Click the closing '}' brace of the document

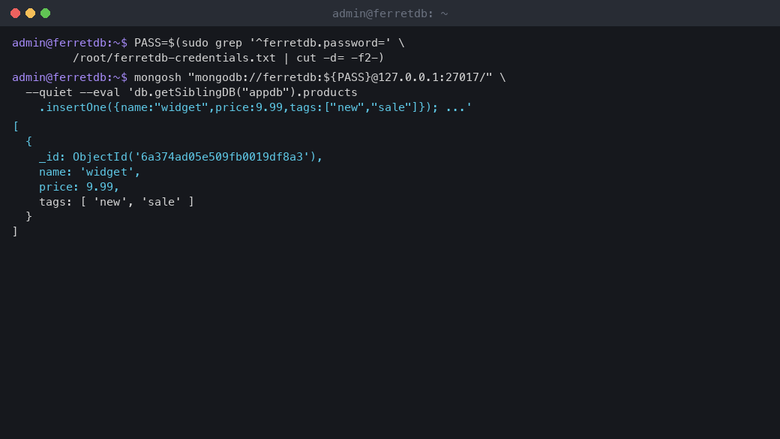coord(29,217)
